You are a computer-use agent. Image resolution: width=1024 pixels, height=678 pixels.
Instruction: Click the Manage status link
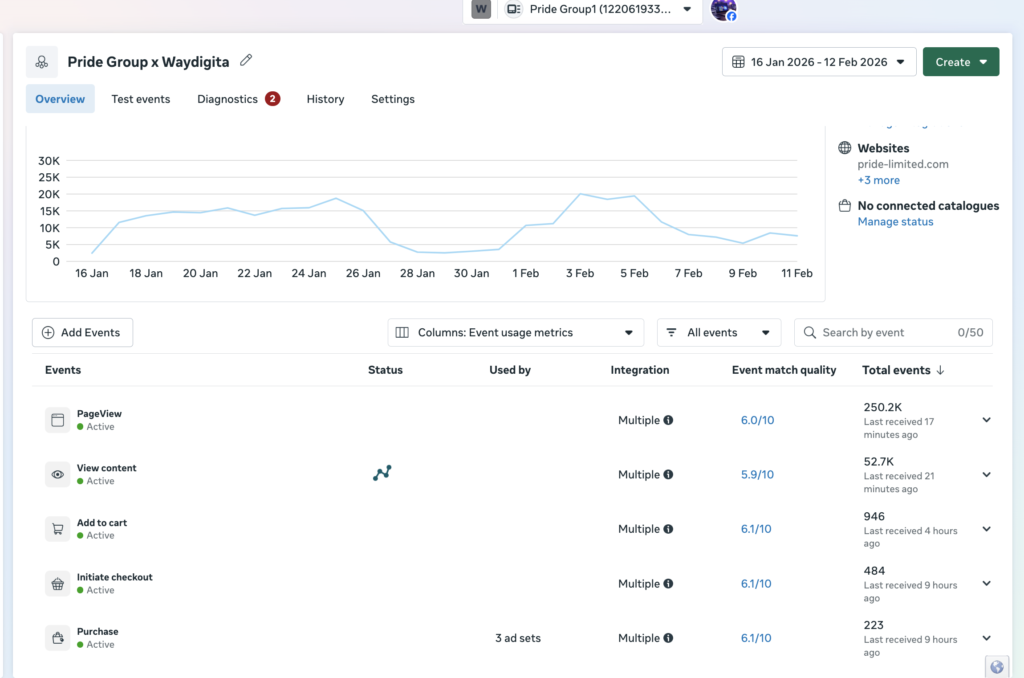click(x=895, y=222)
